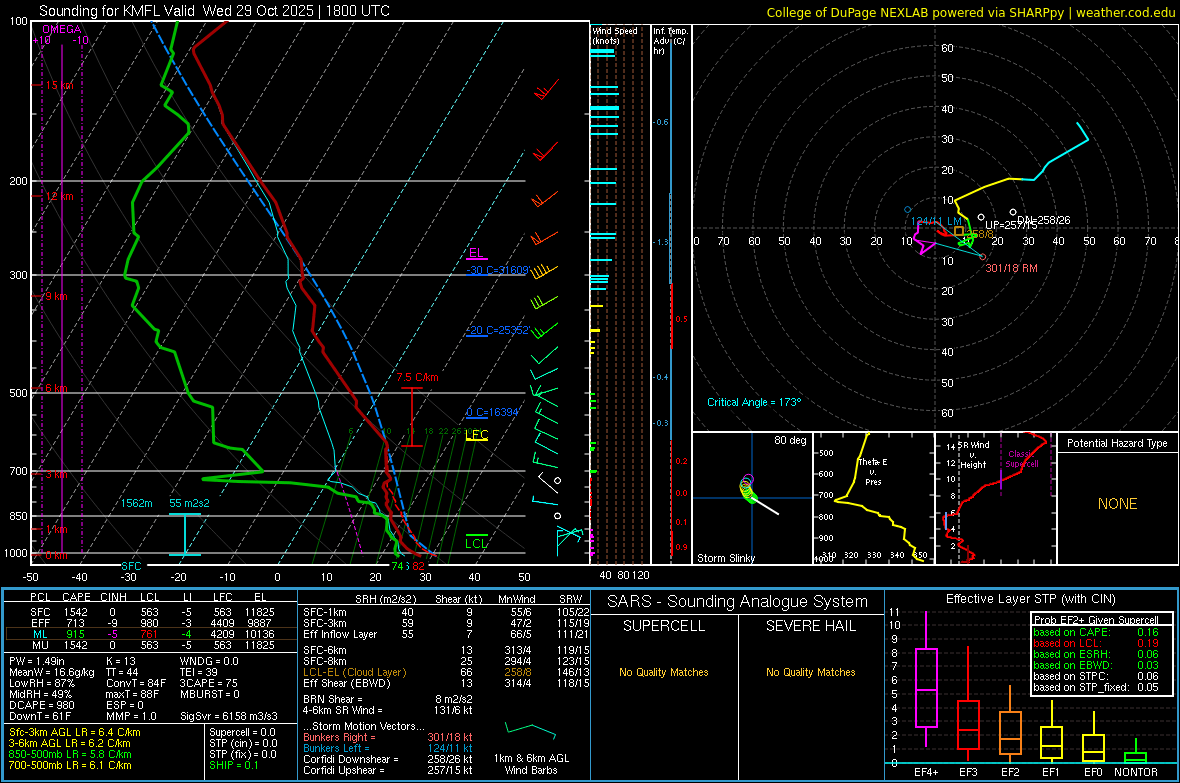Click the 'Critical Angle = 173°' text

click(754, 402)
